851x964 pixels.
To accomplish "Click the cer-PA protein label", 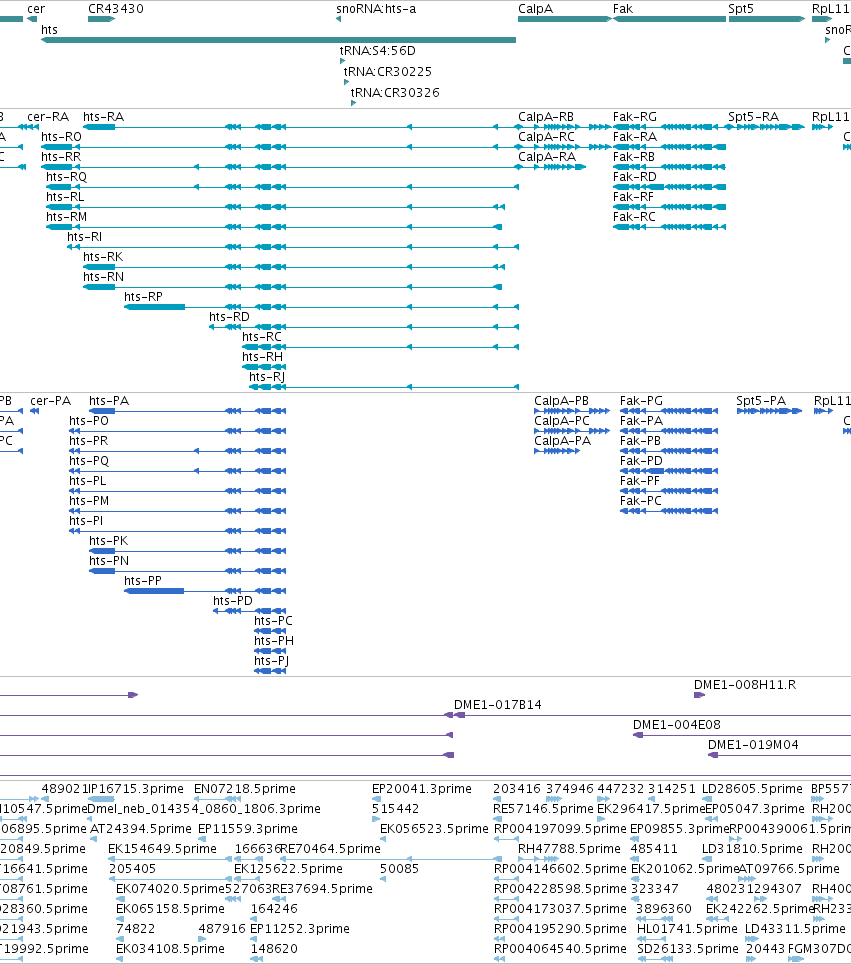I will pyautogui.click(x=50, y=401).
